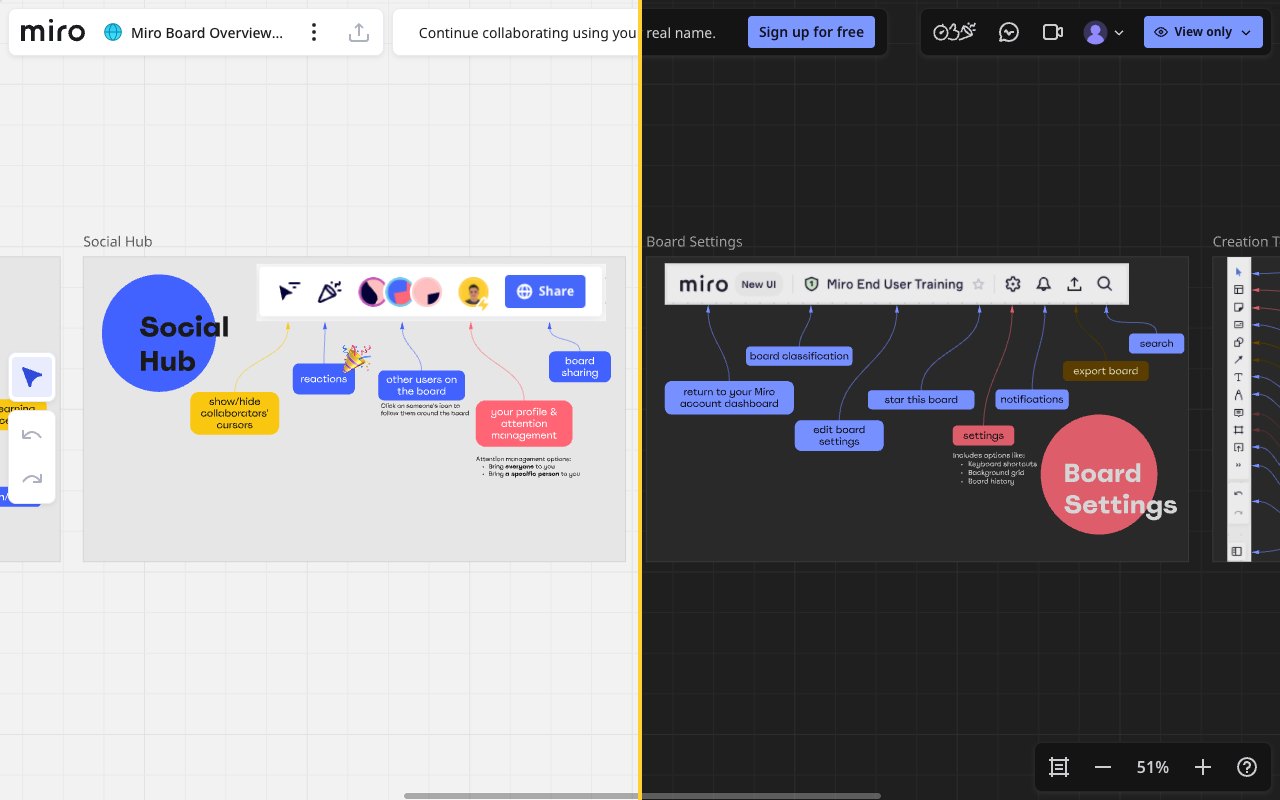The height and width of the screenshot is (800, 1280).
Task: Click the Miro logo in the top bar
Action: pos(52,32)
